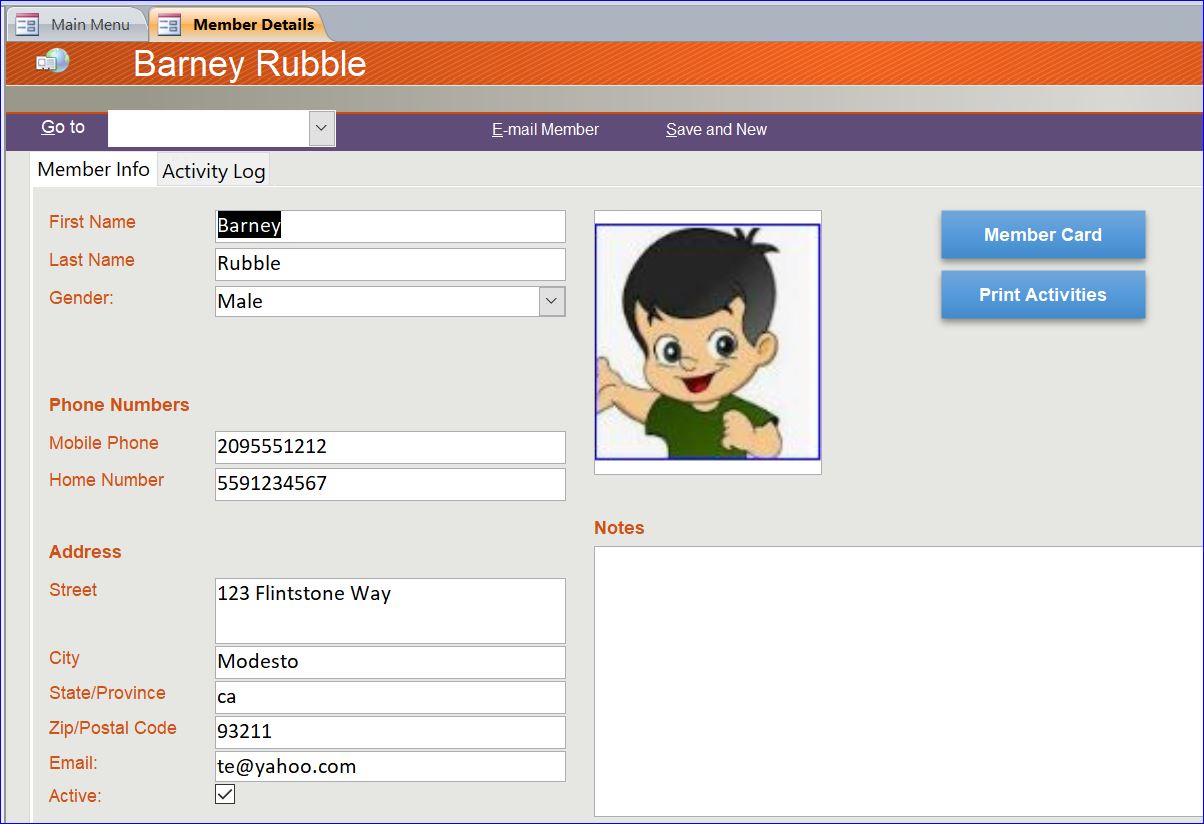Click the Zip/Postal Code field

point(390,732)
